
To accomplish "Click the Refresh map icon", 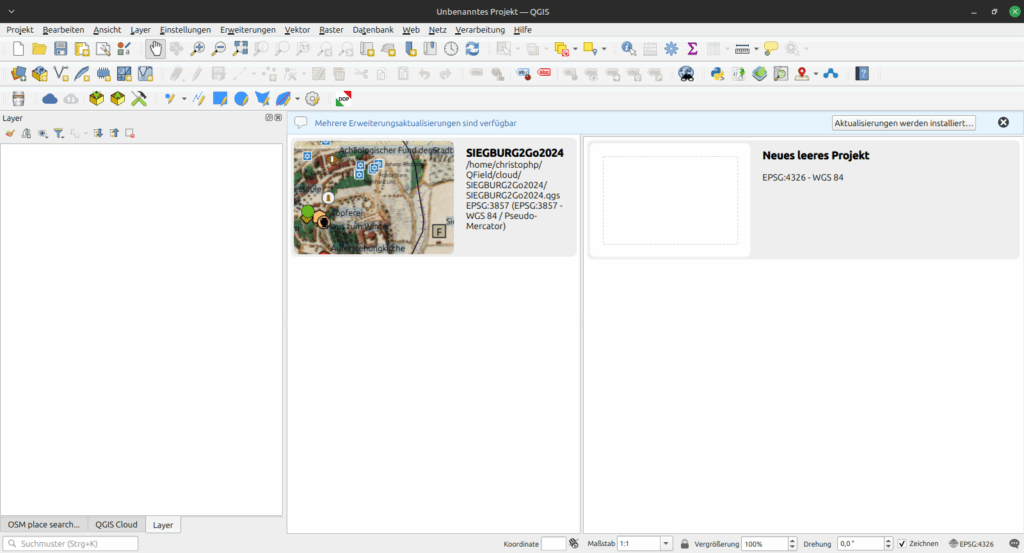I will [x=472, y=48].
